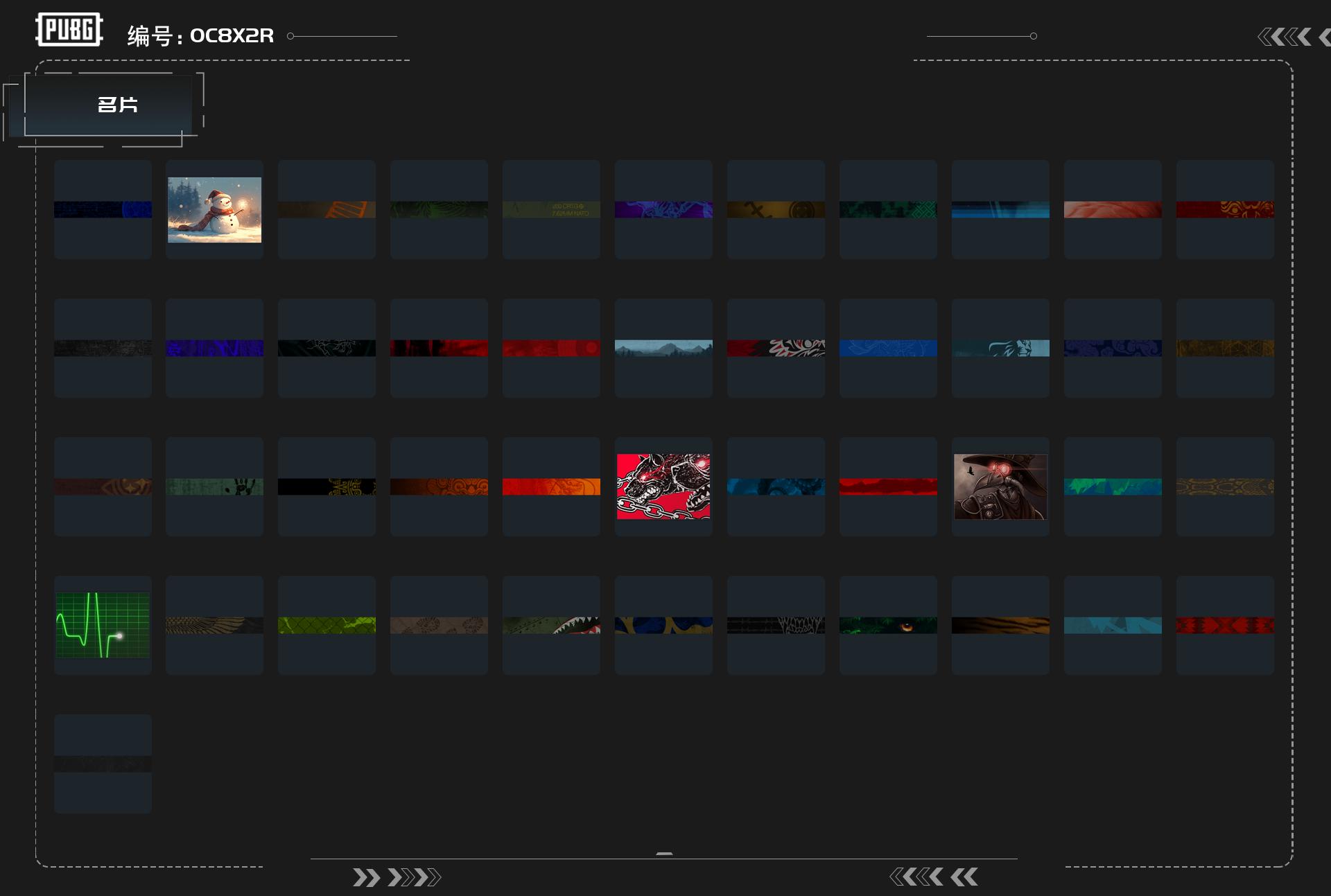This screenshot has height=896, width=1331.
Task: Pick the bright royal blue nameplate
Action: coord(888,348)
